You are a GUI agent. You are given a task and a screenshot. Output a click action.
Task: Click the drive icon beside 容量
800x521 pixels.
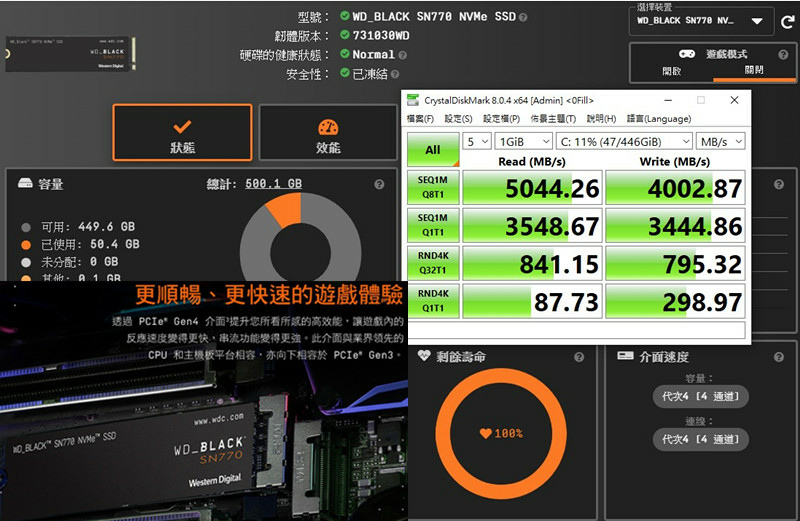point(25,183)
